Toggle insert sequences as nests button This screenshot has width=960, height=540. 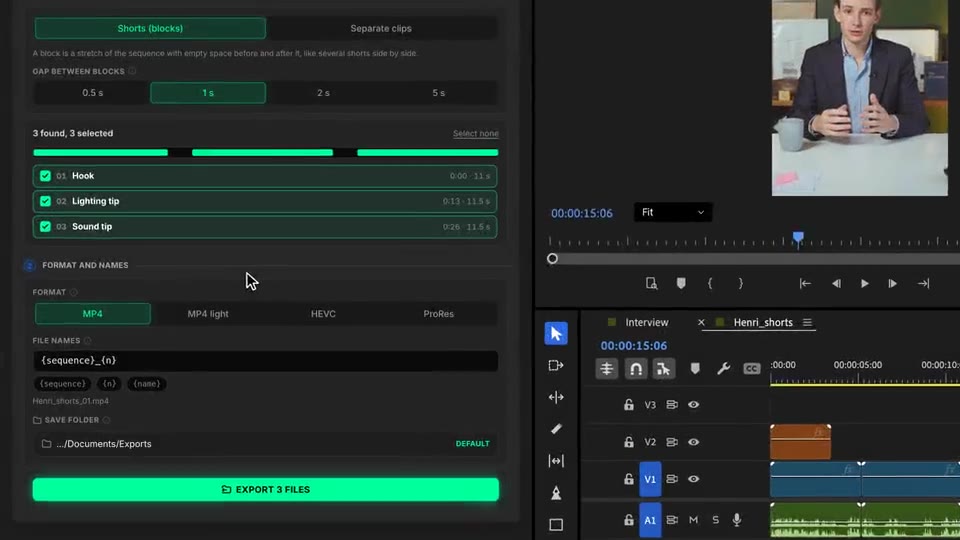[607, 369]
